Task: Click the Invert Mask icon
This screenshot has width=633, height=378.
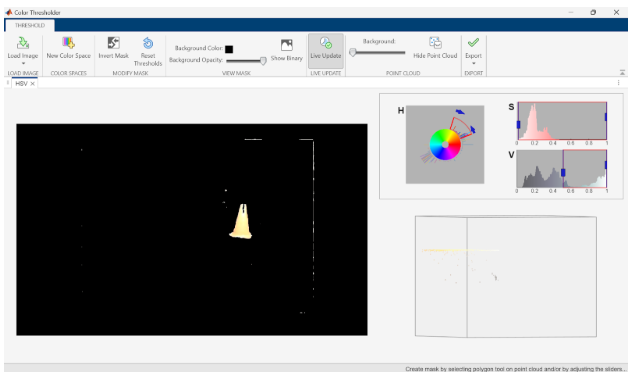Action: point(113,43)
